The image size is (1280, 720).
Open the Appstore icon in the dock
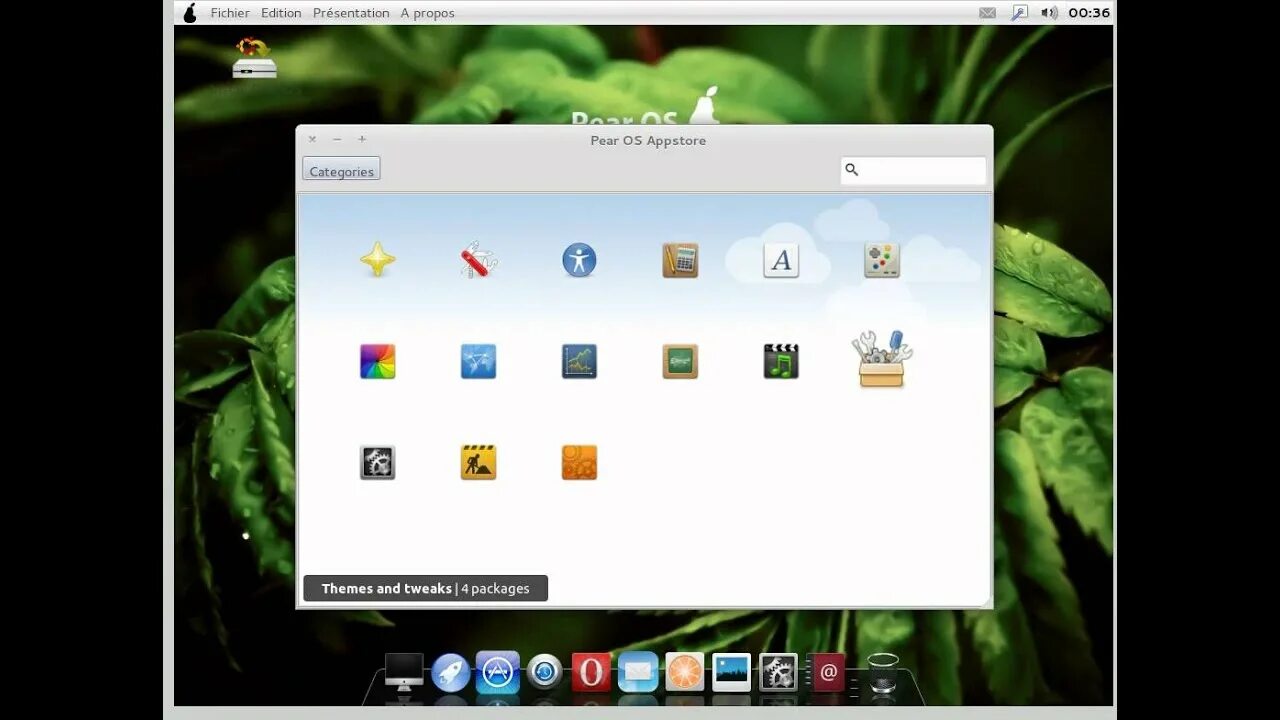coord(498,671)
